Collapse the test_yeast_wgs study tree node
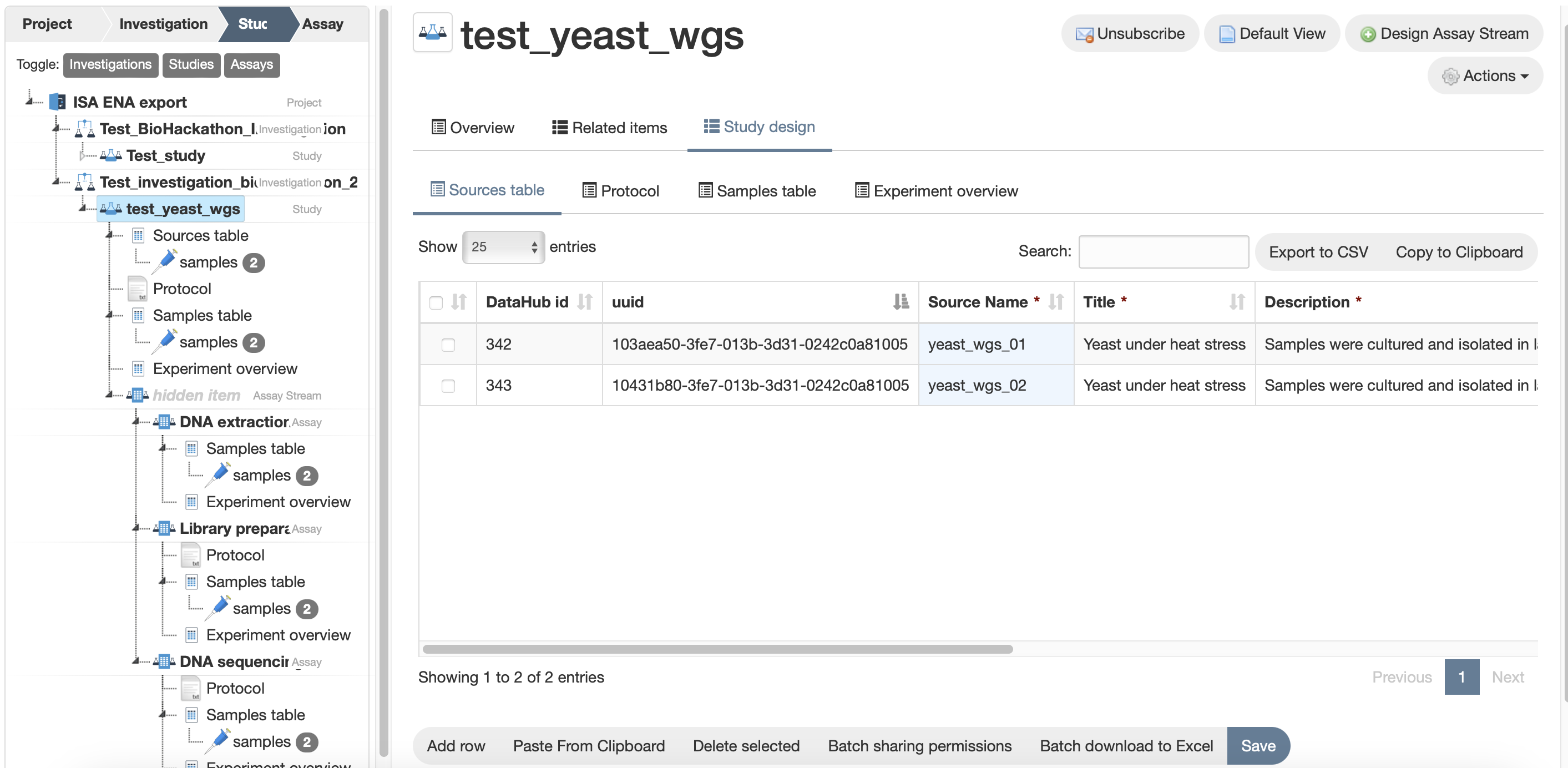Screen dimensions: 1568x768 (83, 208)
